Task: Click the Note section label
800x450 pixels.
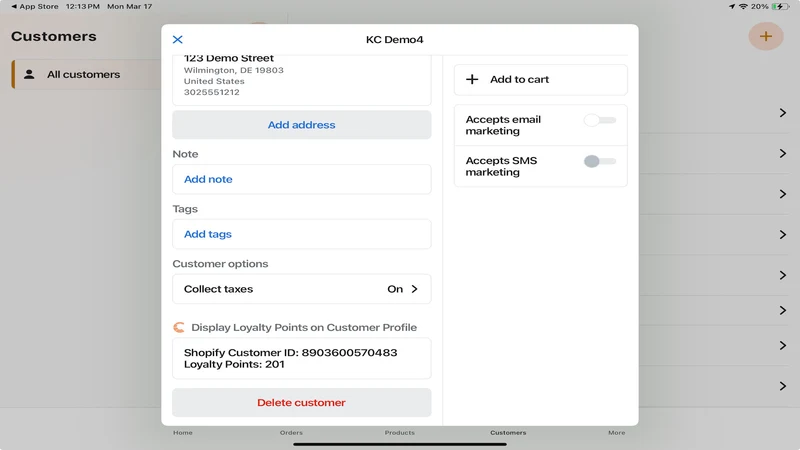Action: click(185, 154)
